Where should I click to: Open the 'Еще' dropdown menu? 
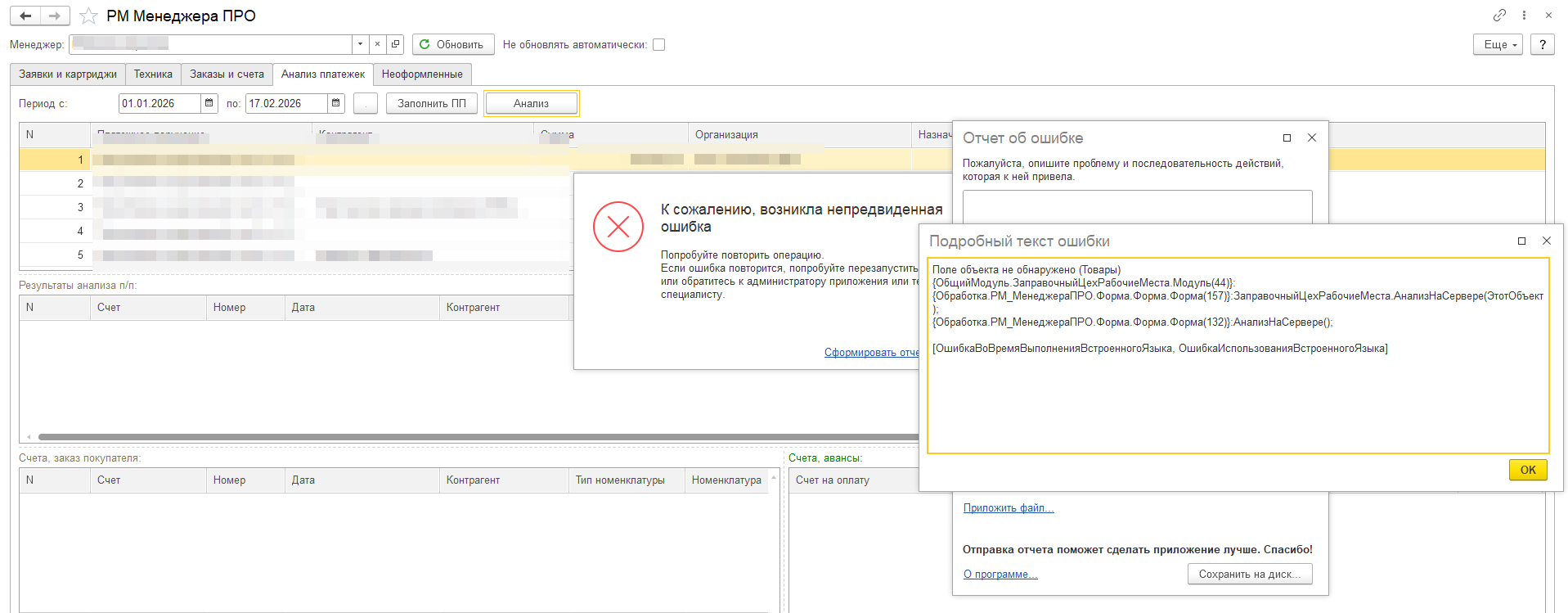coord(1498,44)
